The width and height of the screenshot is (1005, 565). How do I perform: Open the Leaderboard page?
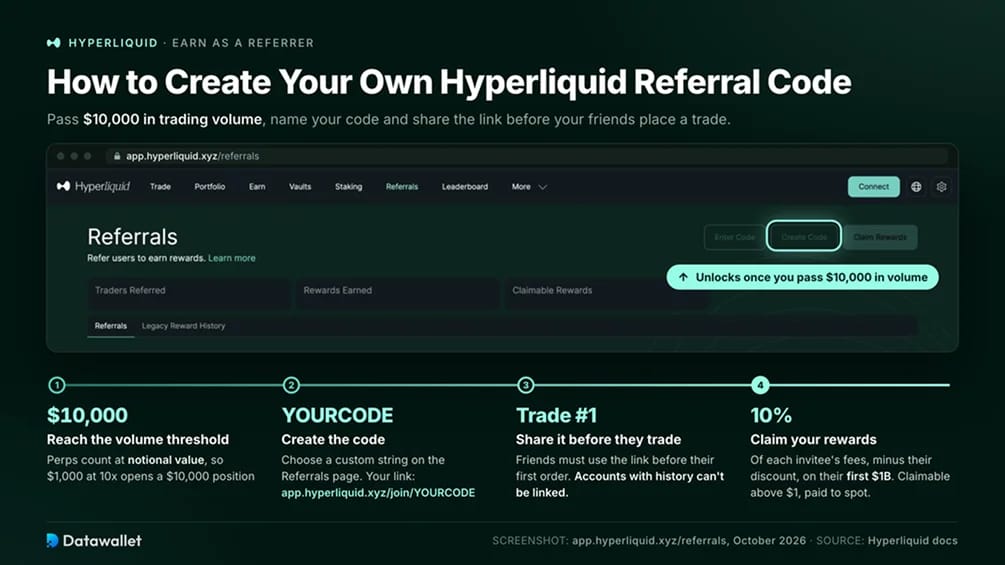click(x=465, y=187)
